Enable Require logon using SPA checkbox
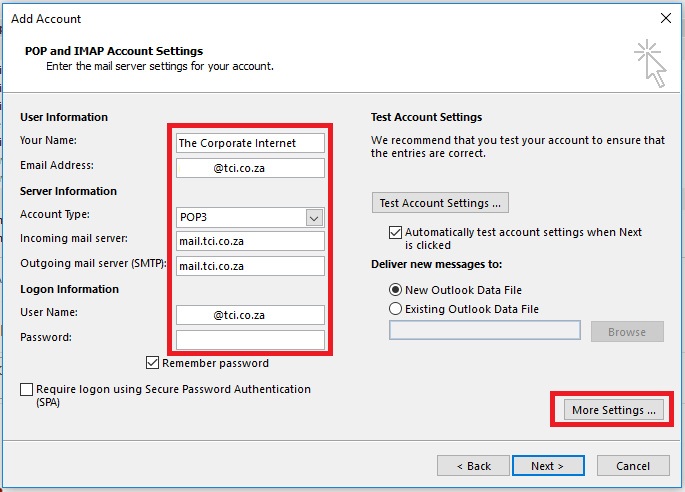685x492 pixels. pyautogui.click(x=26, y=389)
